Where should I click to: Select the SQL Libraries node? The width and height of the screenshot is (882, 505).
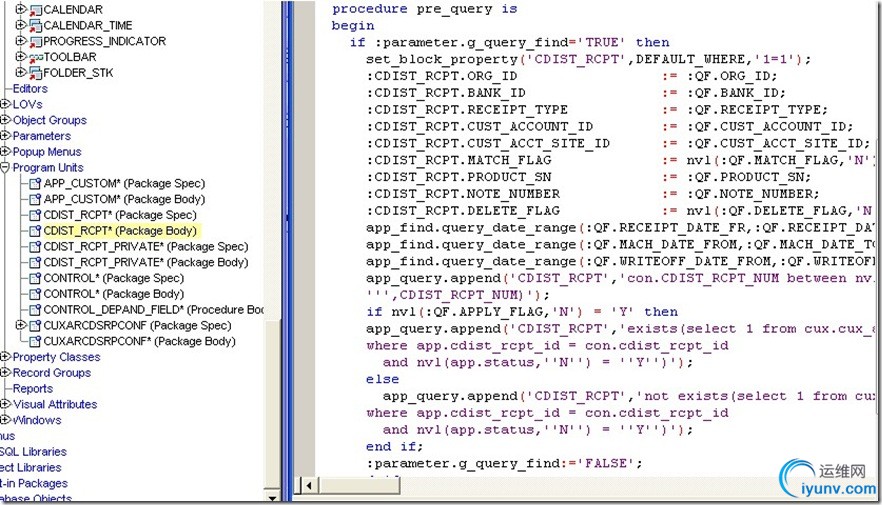click(x=33, y=451)
